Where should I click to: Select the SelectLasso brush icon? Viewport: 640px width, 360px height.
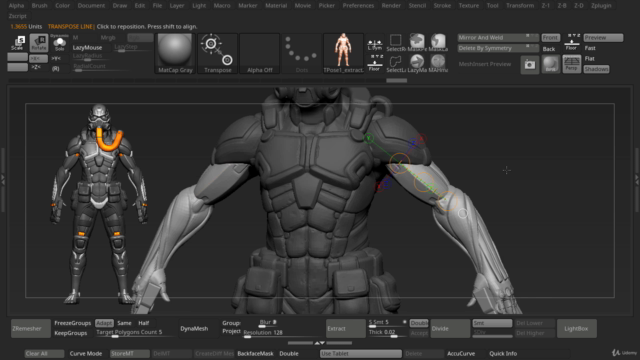pyautogui.click(x=396, y=64)
